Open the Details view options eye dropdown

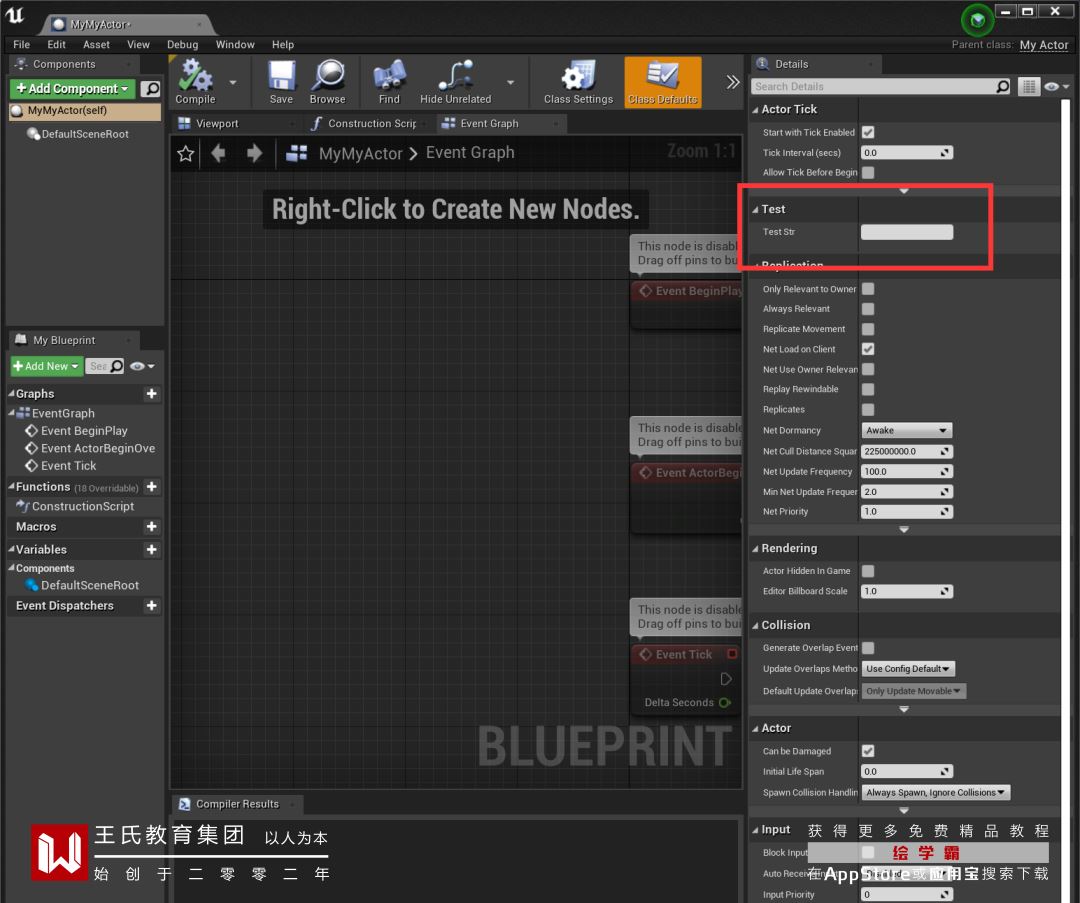(1056, 87)
